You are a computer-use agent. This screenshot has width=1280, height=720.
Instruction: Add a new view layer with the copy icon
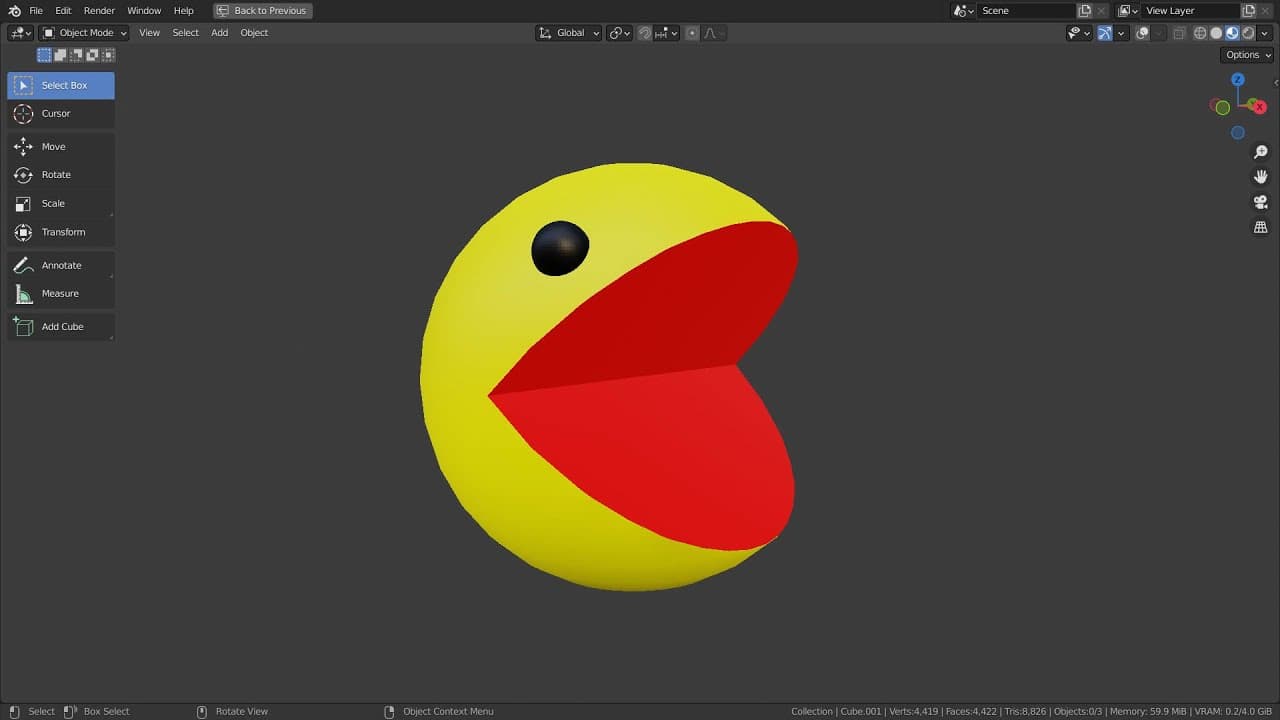[x=1249, y=10]
